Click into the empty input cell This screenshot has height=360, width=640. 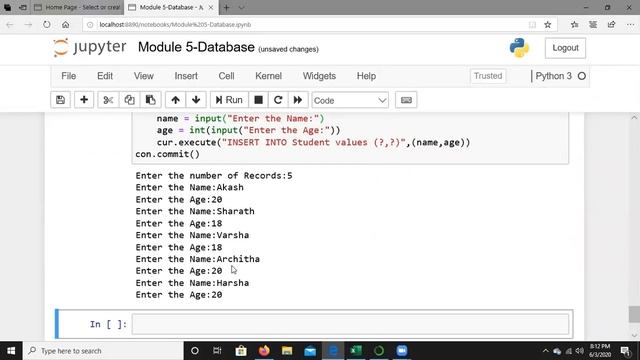pos(350,324)
